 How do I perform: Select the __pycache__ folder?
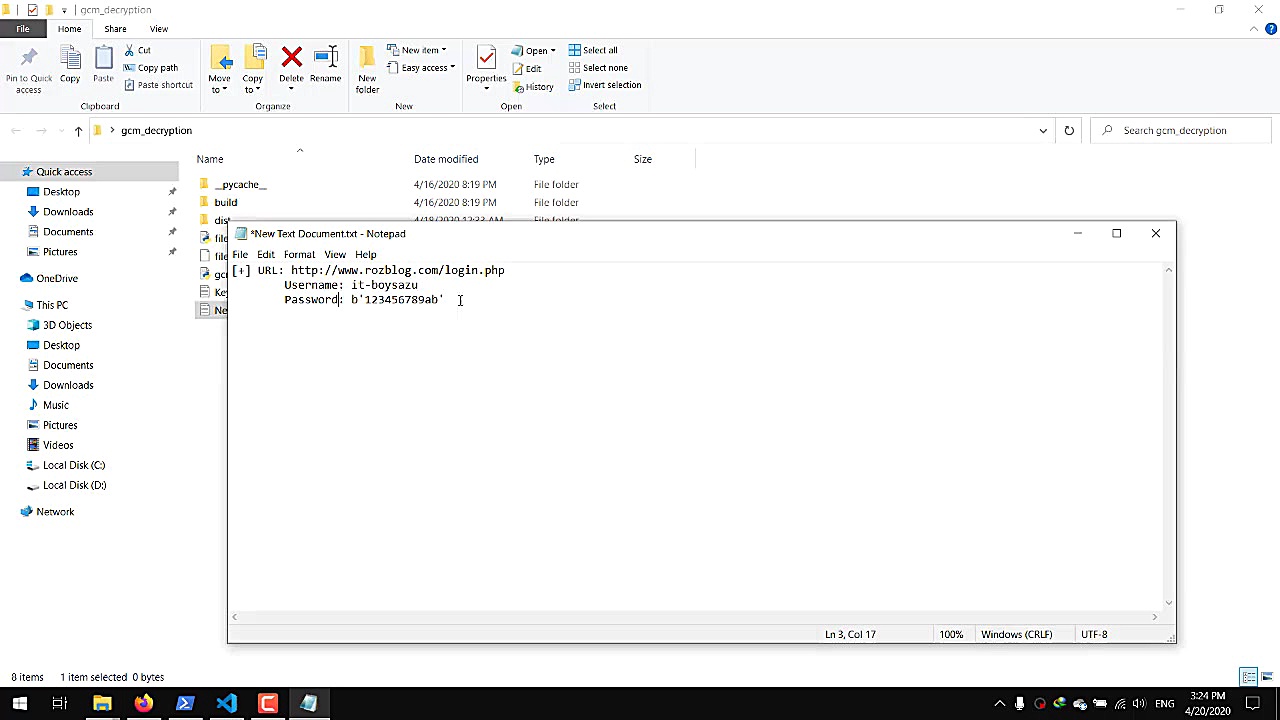(240, 185)
